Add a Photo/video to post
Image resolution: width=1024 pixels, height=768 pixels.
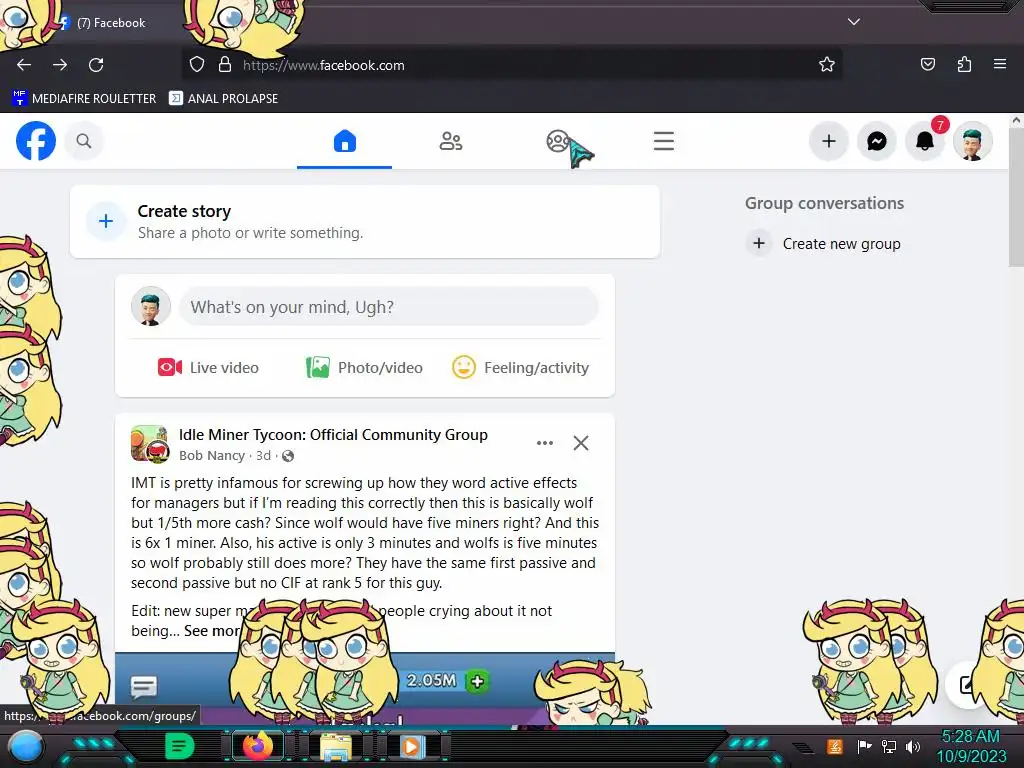pos(364,368)
